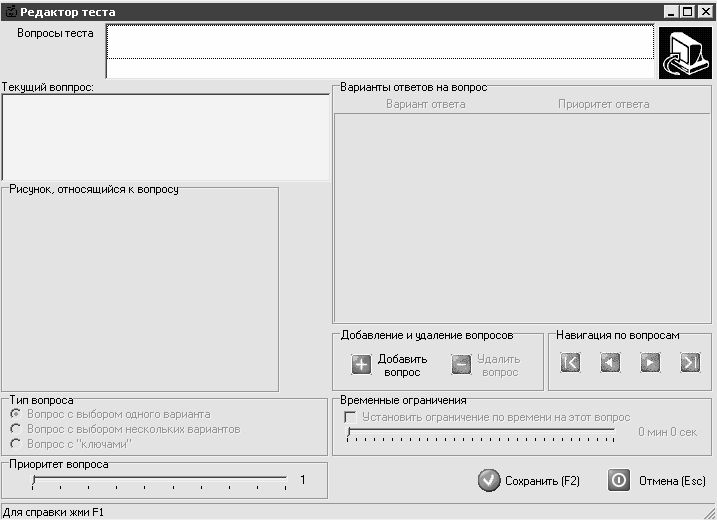Click the plus icon to add question

(361, 365)
